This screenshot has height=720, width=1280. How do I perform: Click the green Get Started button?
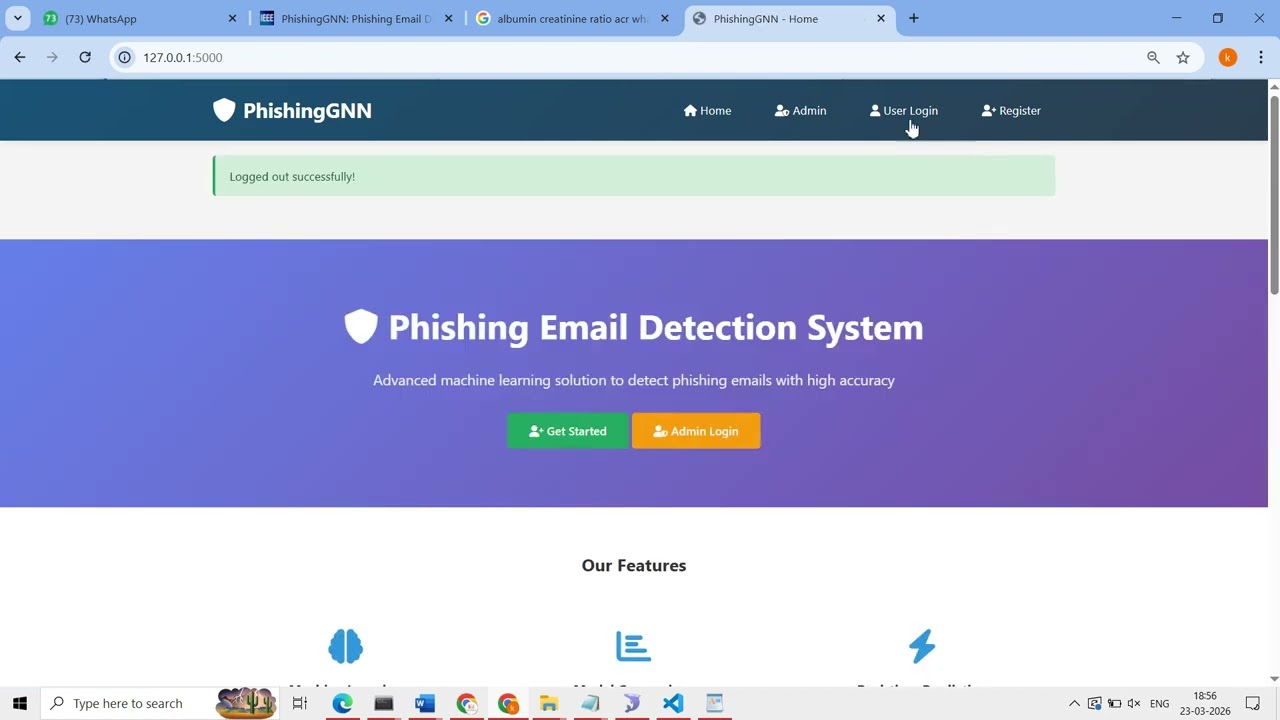coord(568,431)
